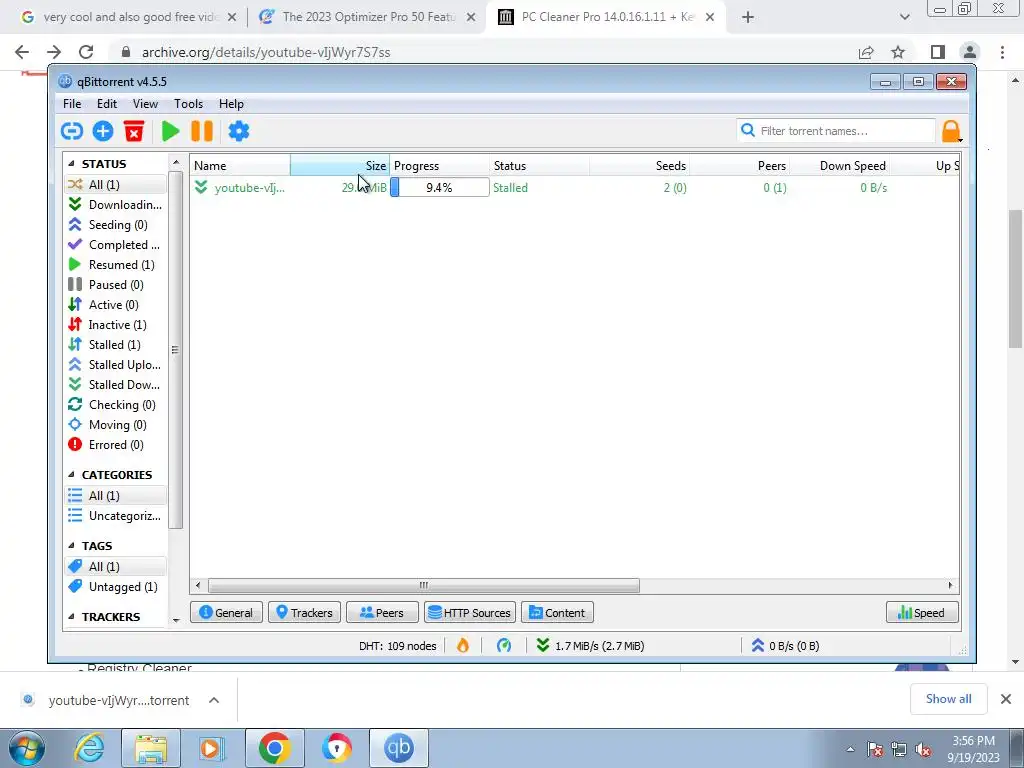Open the Tools menu

click(x=188, y=104)
